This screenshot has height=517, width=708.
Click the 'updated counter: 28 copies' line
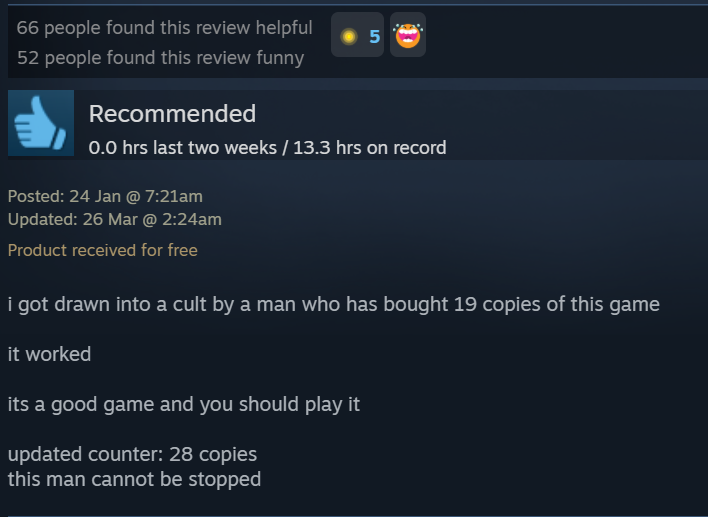click(x=132, y=454)
